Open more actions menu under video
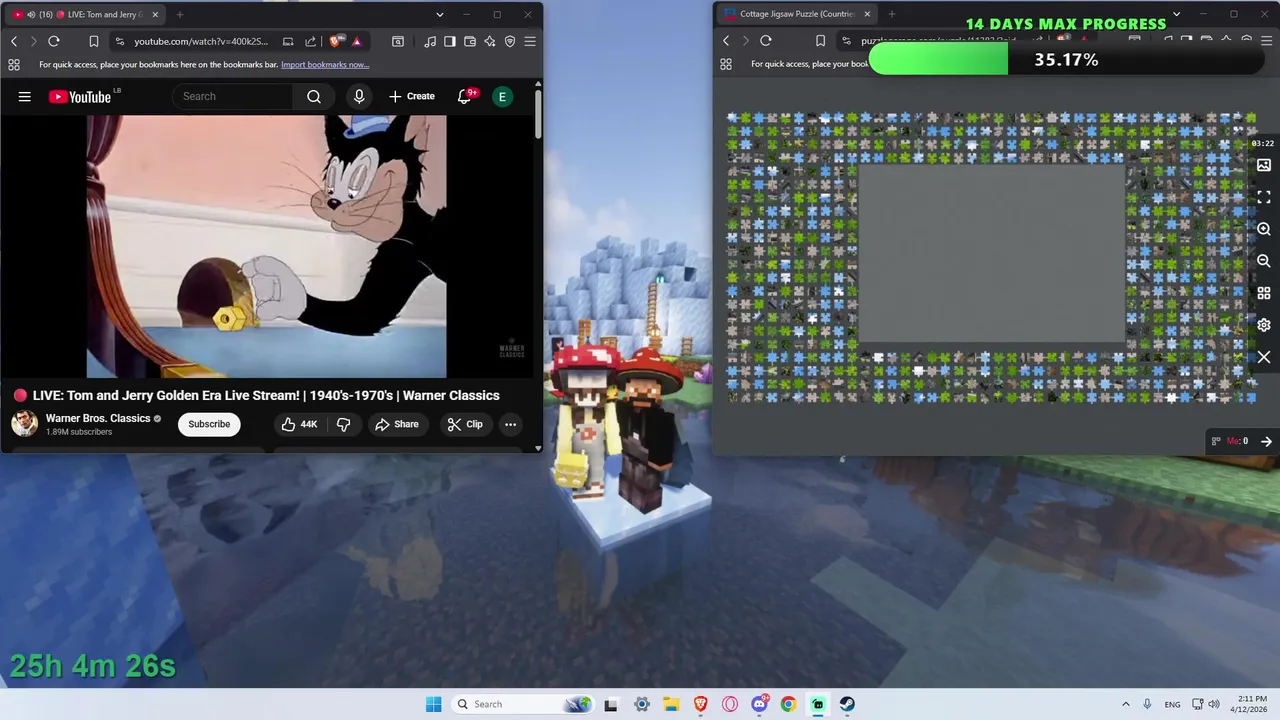The width and height of the screenshot is (1280, 720). click(x=510, y=424)
